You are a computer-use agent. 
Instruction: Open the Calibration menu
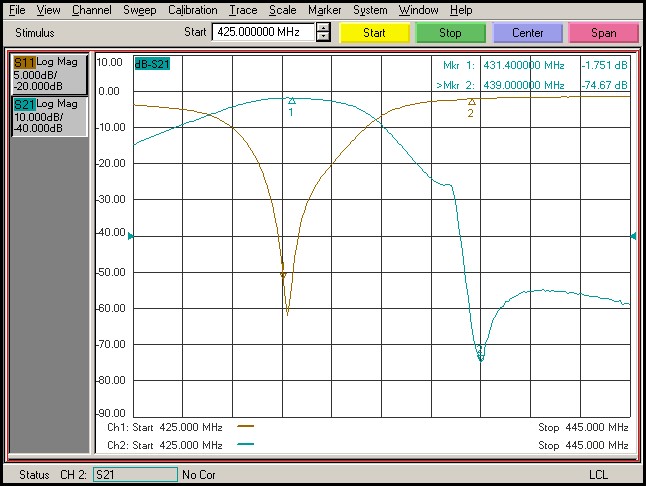click(x=192, y=10)
